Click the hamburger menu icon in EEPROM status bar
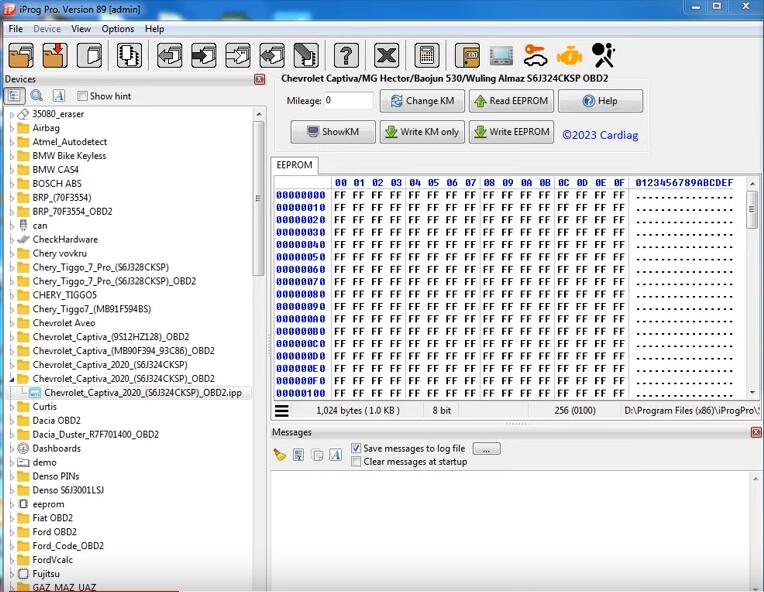This screenshot has width=764, height=592. tap(282, 411)
